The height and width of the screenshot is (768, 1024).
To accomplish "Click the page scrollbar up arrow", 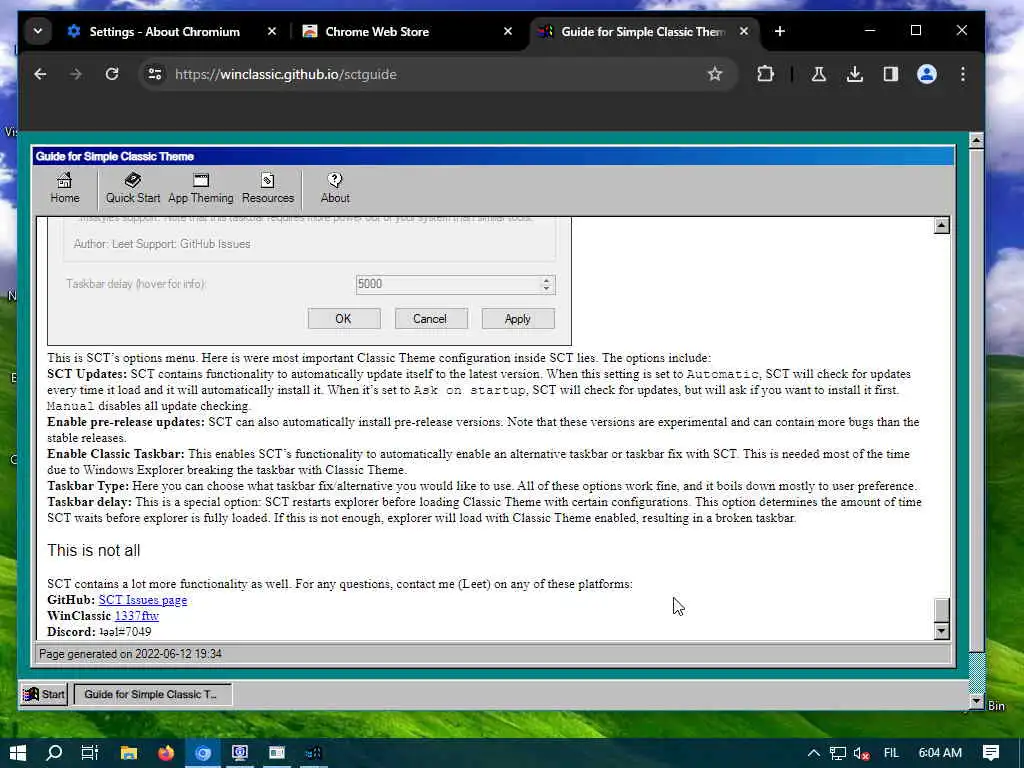I will 976,140.
